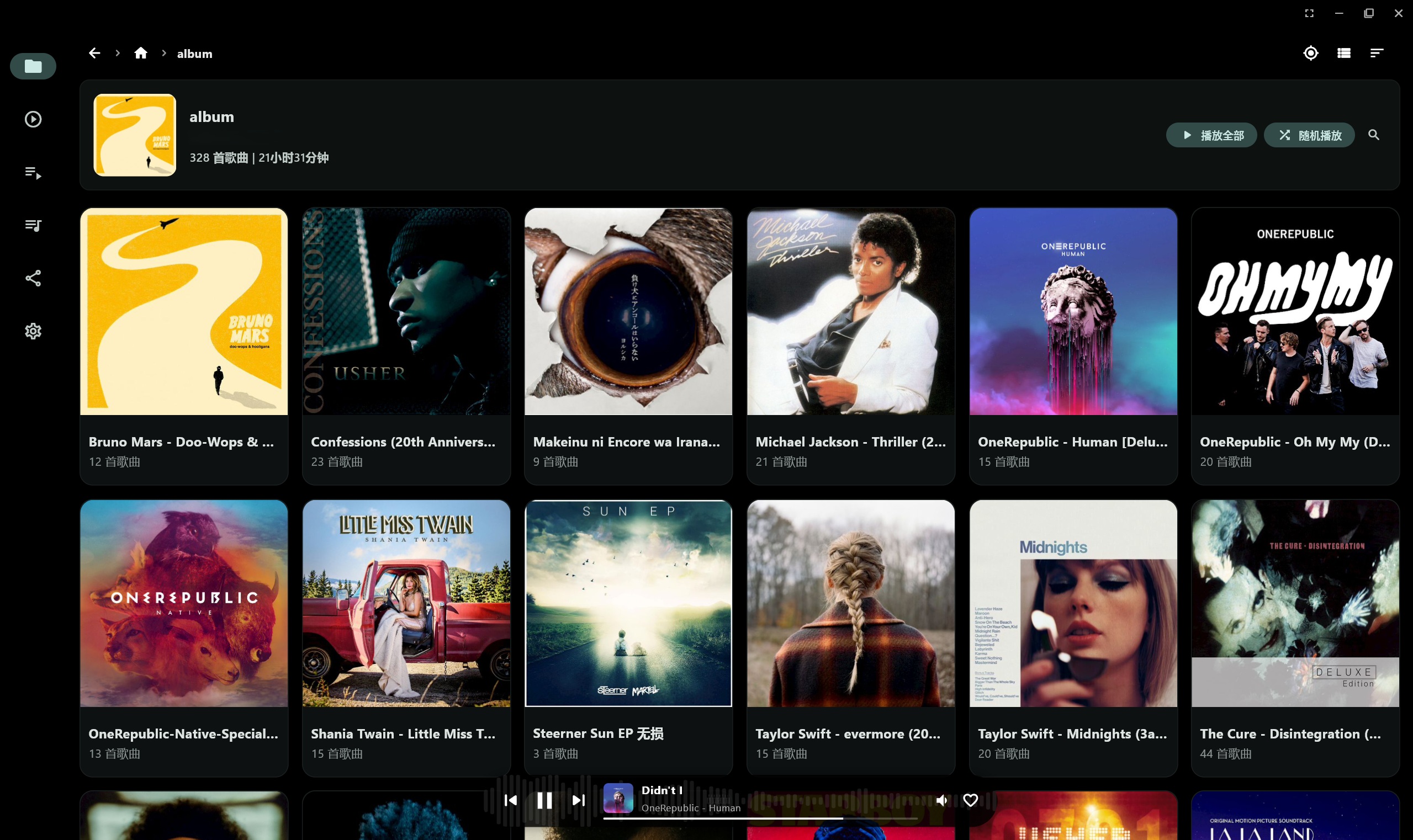
Task: Open the play queue sidebar icon
Action: click(33, 173)
